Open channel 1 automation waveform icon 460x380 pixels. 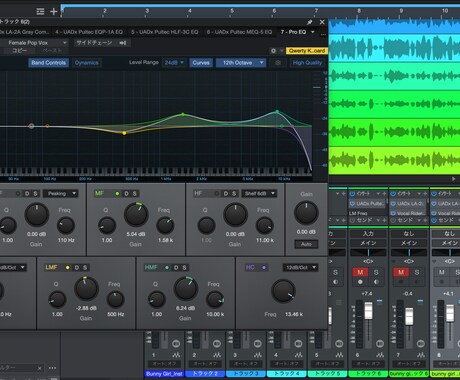click(176, 355)
